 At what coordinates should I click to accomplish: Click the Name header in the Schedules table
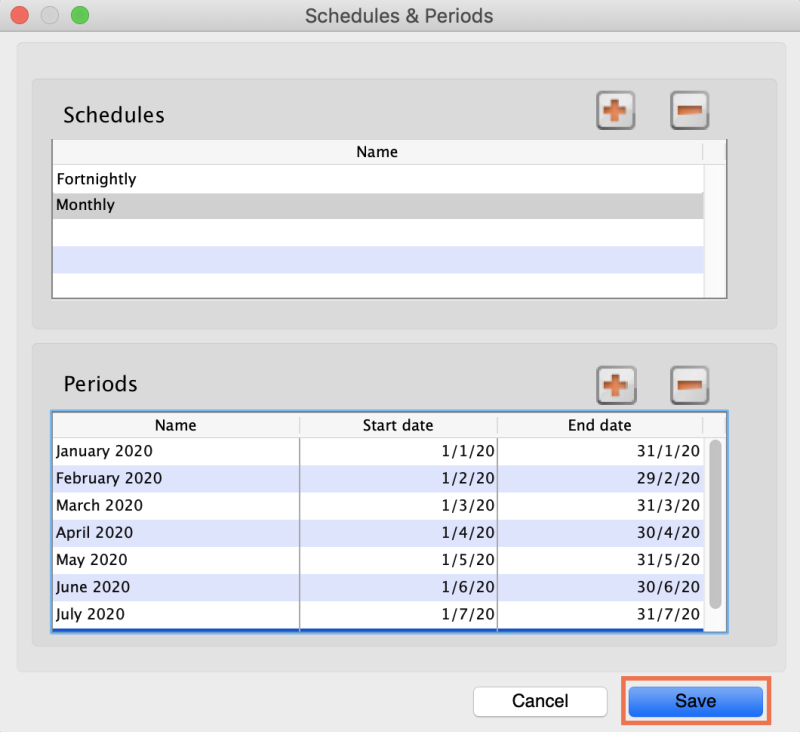(x=376, y=151)
